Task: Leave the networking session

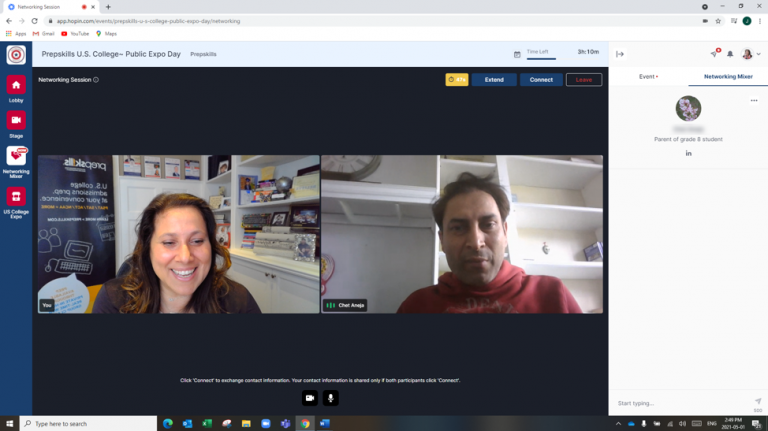Action: [583, 79]
